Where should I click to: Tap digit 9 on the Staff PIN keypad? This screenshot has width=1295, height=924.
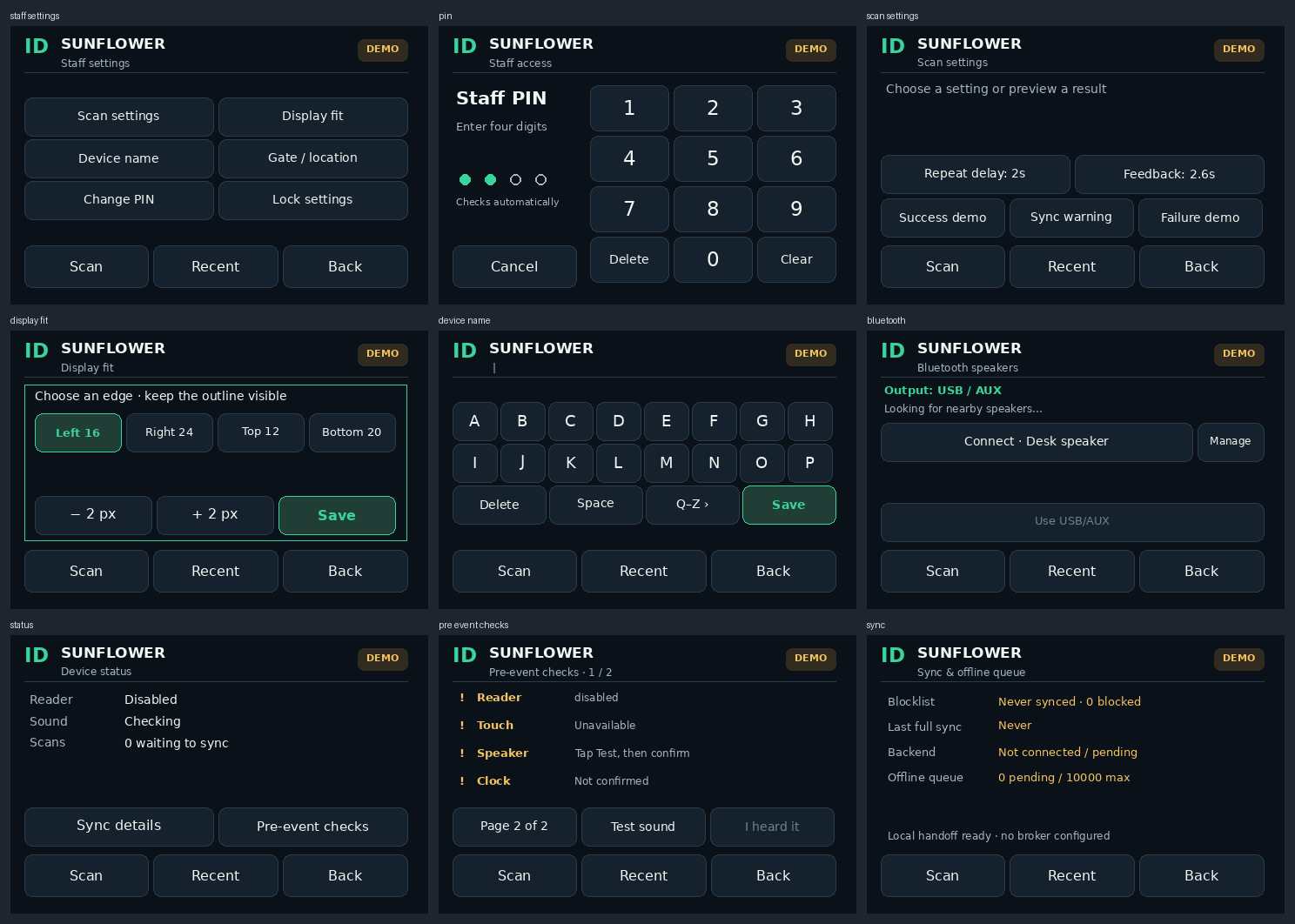[796, 209]
